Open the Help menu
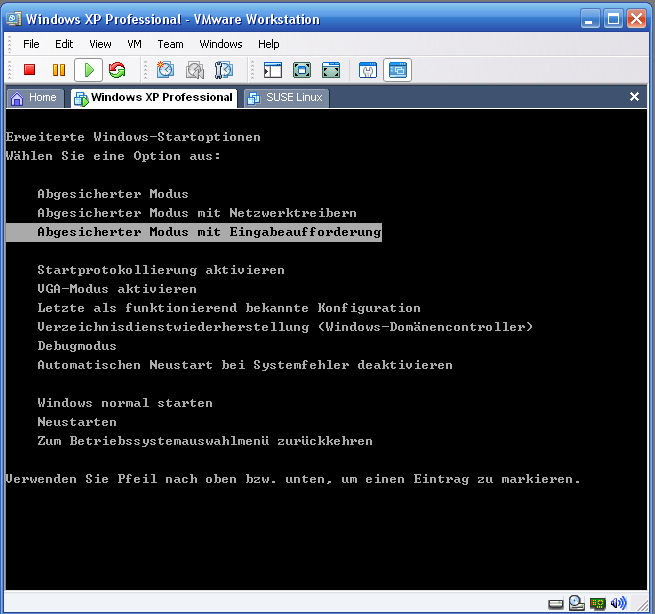Screen dimensions: 655x614 [269, 44]
